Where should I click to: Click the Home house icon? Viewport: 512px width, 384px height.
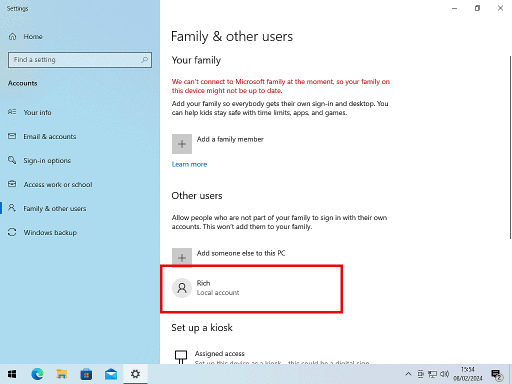pyautogui.click(x=12, y=36)
